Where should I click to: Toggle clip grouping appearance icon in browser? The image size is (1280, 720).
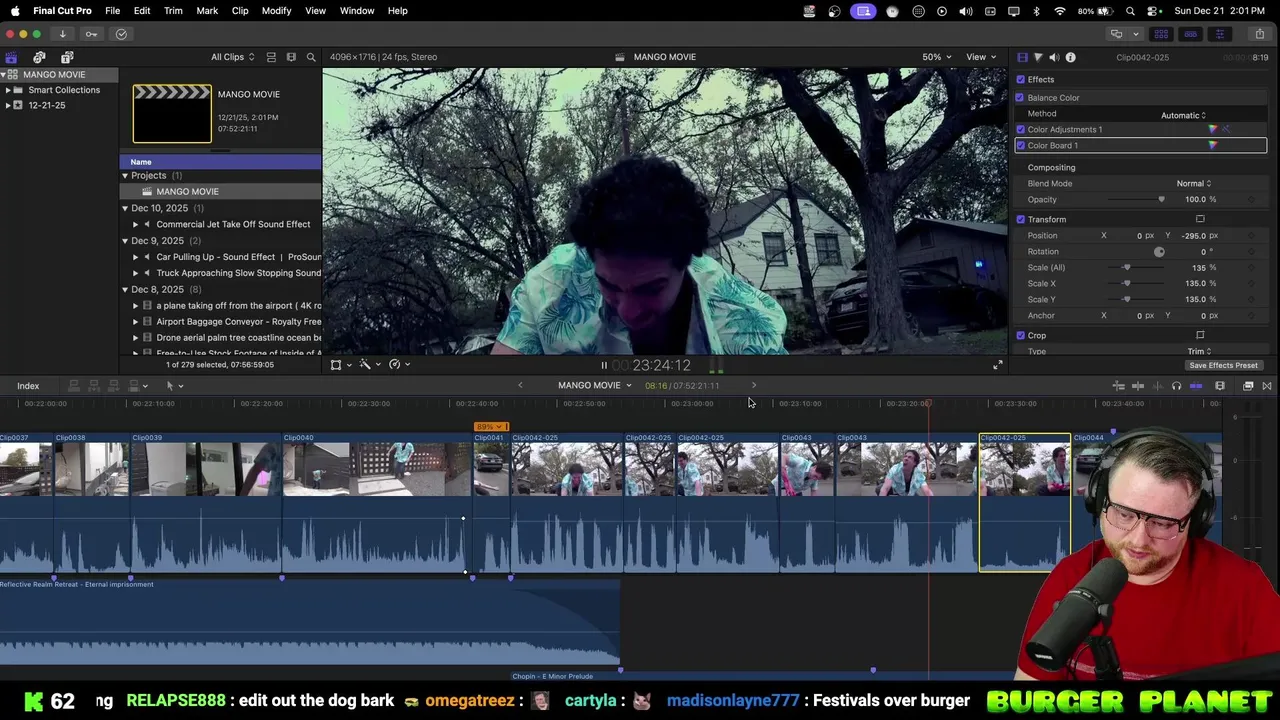click(x=271, y=57)
